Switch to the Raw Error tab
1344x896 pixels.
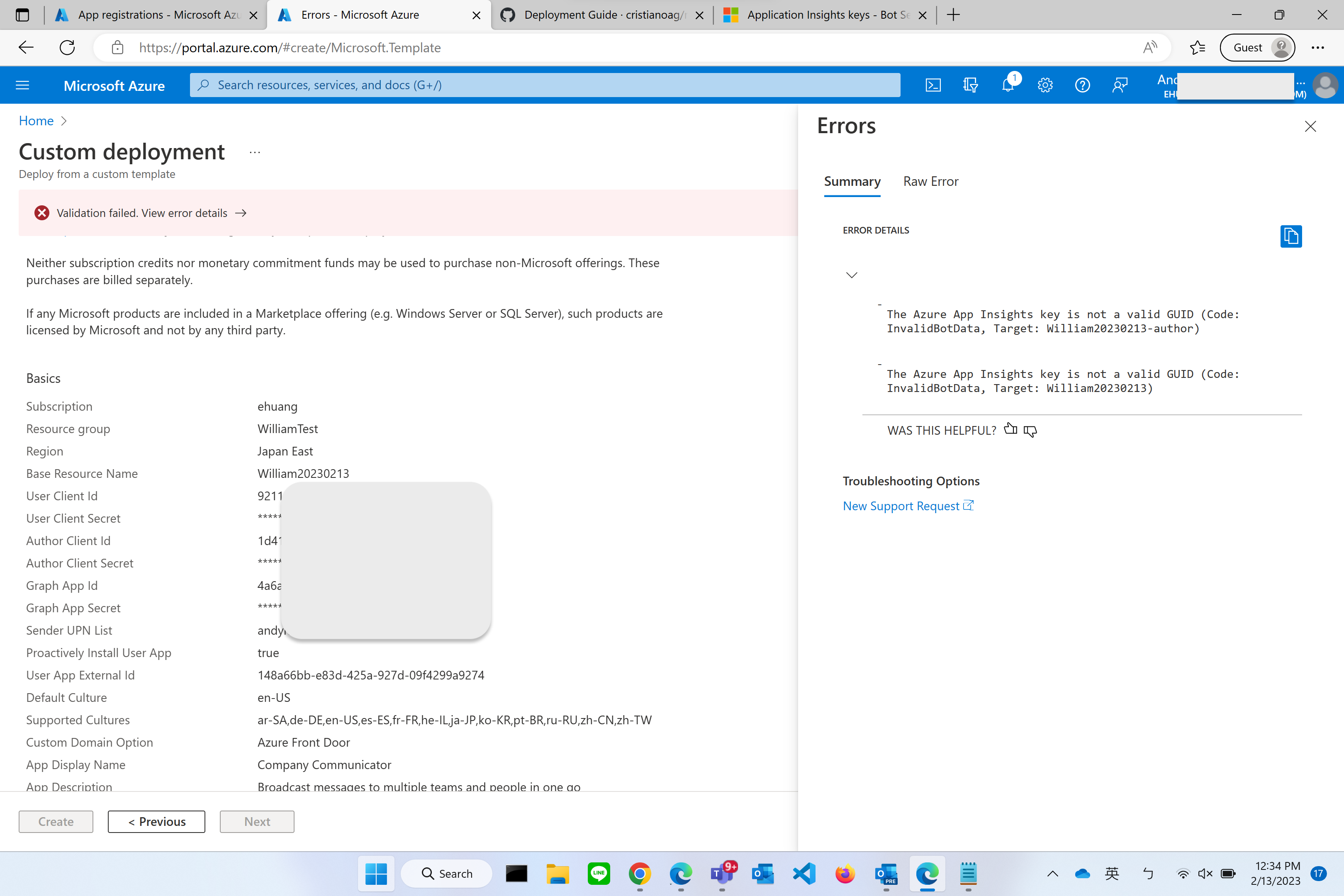pos(930,181)
